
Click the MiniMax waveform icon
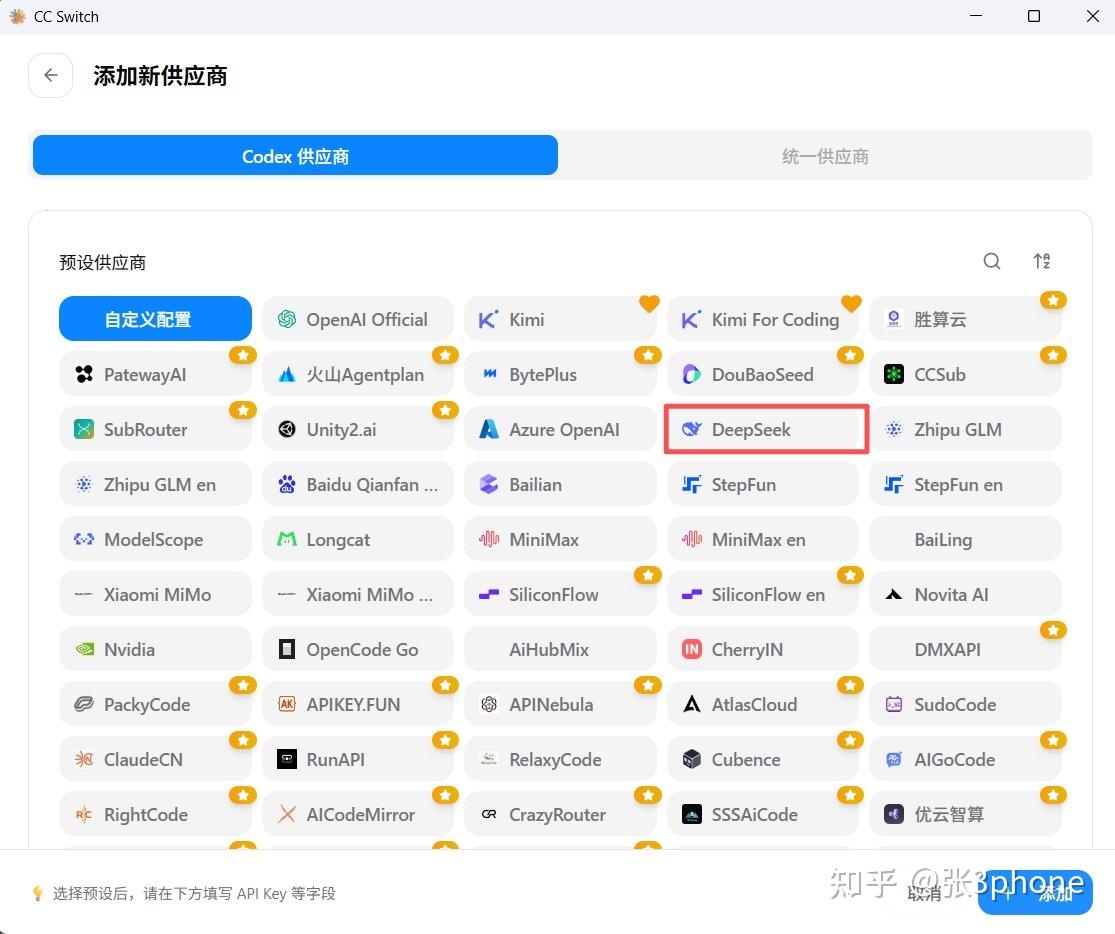489,539
